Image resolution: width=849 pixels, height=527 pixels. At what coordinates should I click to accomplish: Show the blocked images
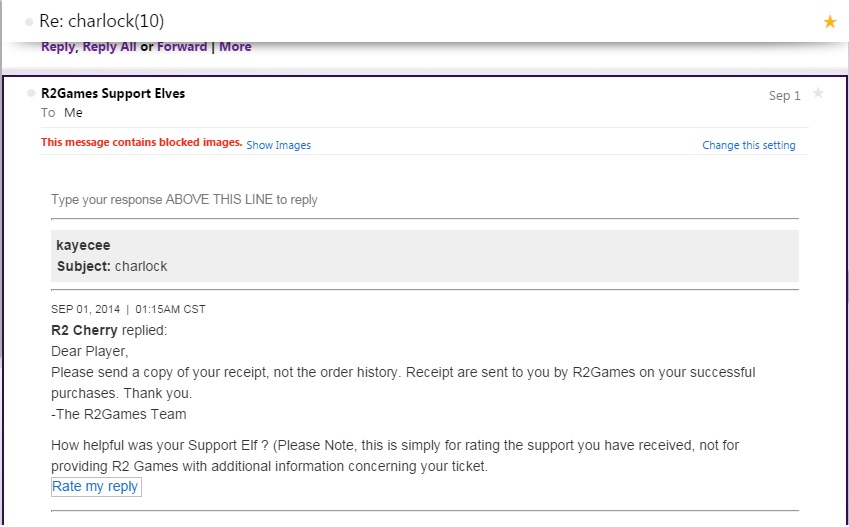coord(278,145)
